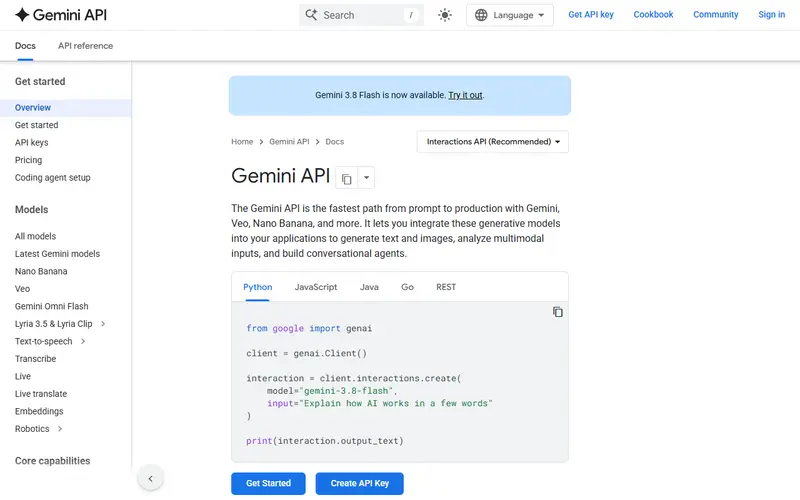Click the globe icon in the Language button
Viewport: 800px width, 500px height.
481,15
